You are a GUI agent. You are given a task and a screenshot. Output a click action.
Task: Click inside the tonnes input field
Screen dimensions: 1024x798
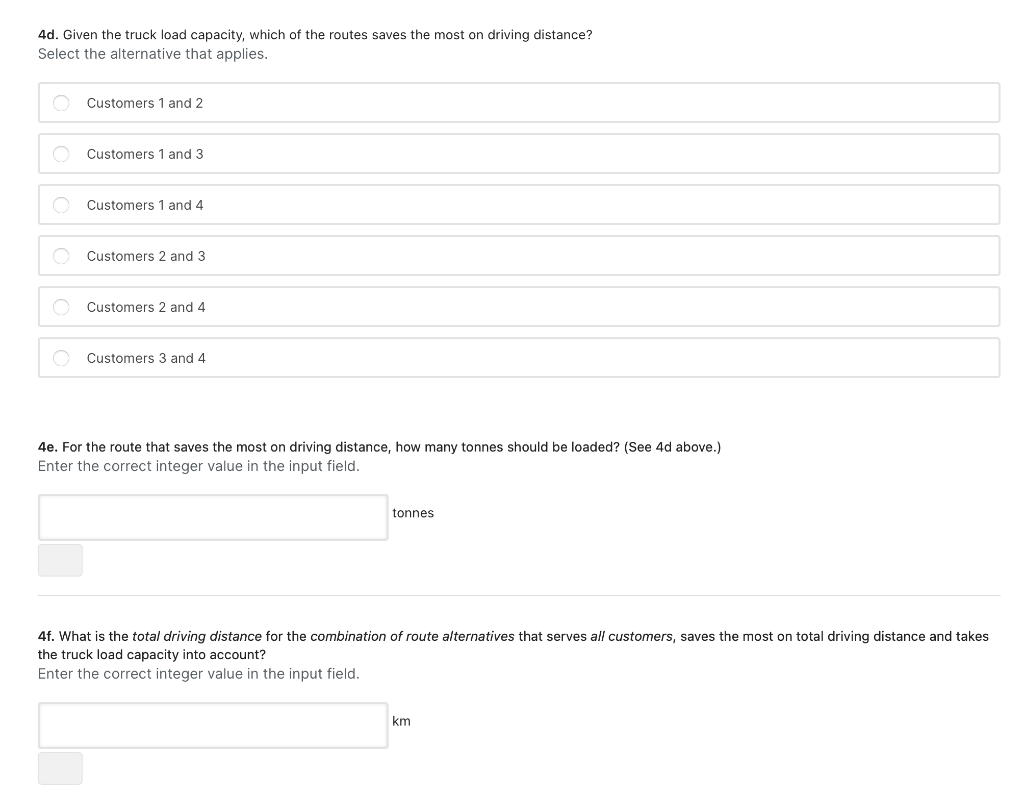pos(213,517)
